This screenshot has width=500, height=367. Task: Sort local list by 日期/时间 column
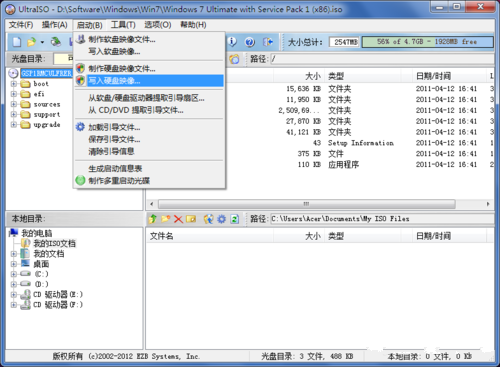point(449,236)
